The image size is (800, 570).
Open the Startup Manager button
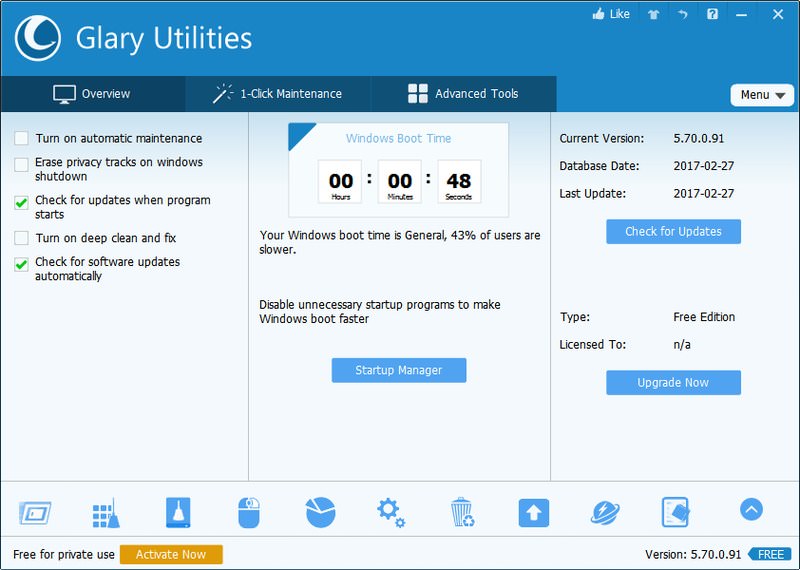pyautogui.click(x=399, y=370)
